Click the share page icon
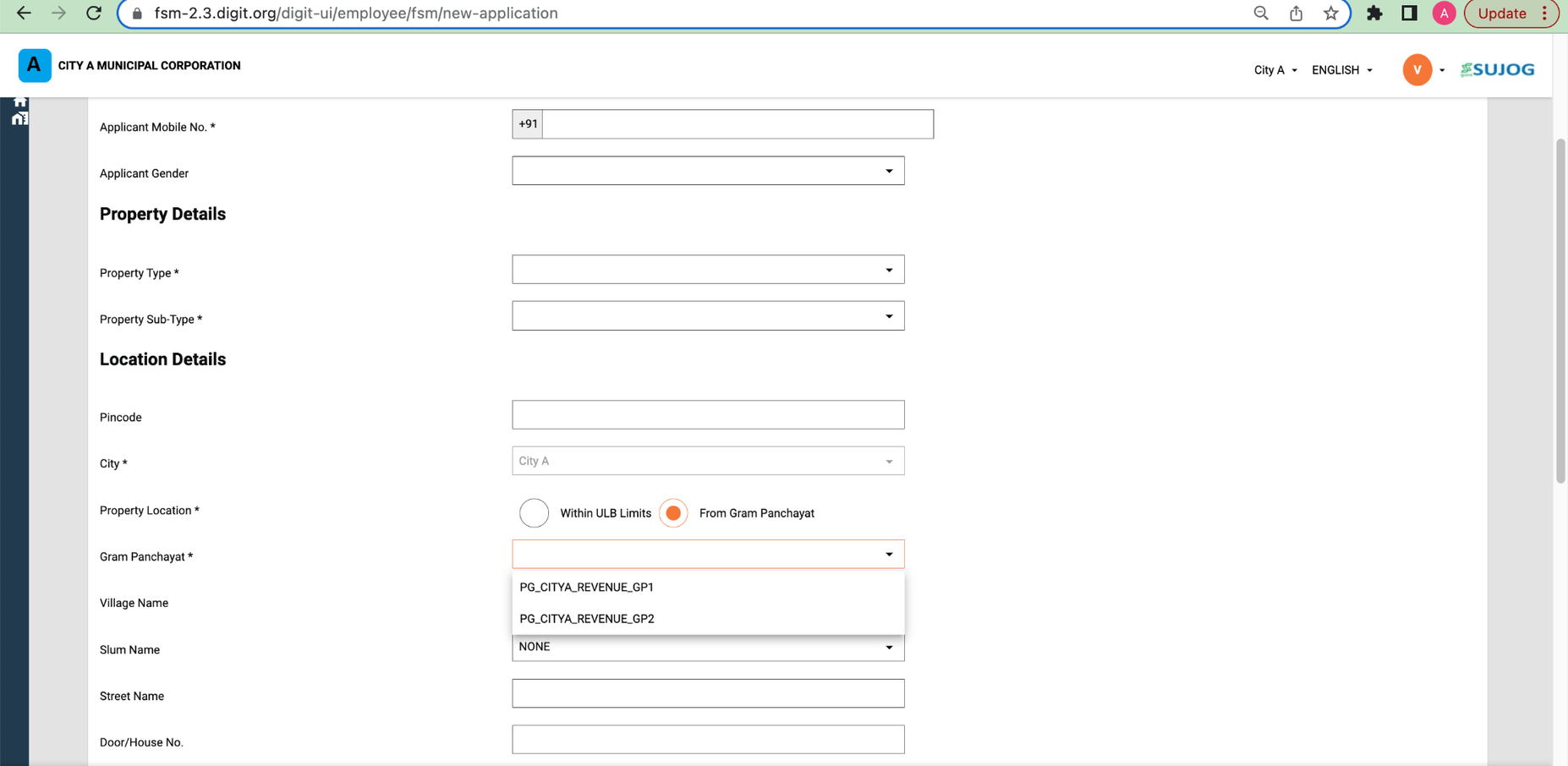This screenshot has width=1568, height=766. point(1296,13)
